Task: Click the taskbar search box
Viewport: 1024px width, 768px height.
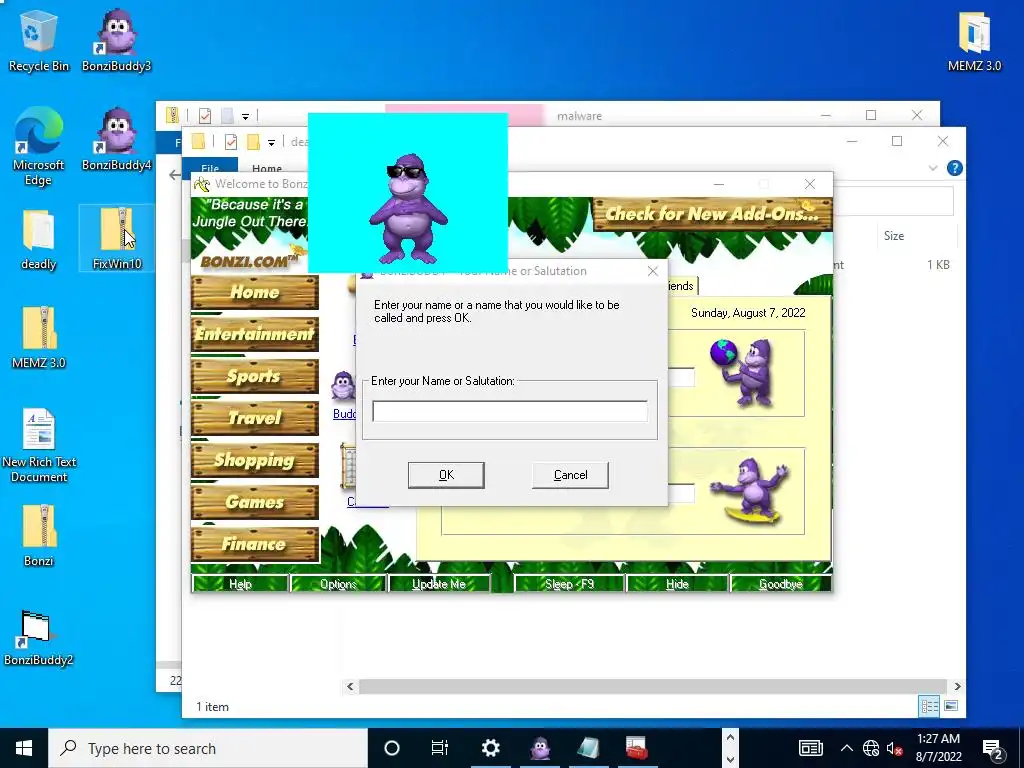Action: (209, 748)
